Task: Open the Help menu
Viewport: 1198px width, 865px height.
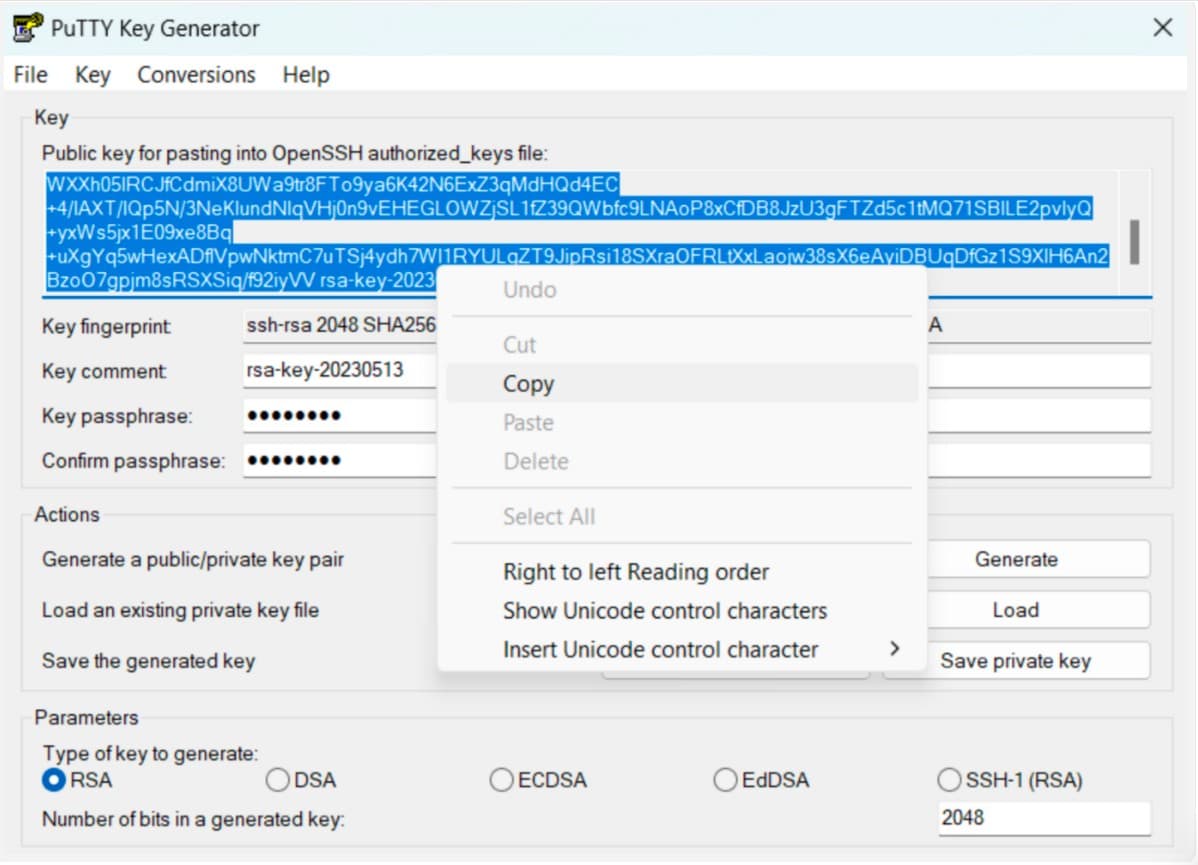Action: click(306, 75)
